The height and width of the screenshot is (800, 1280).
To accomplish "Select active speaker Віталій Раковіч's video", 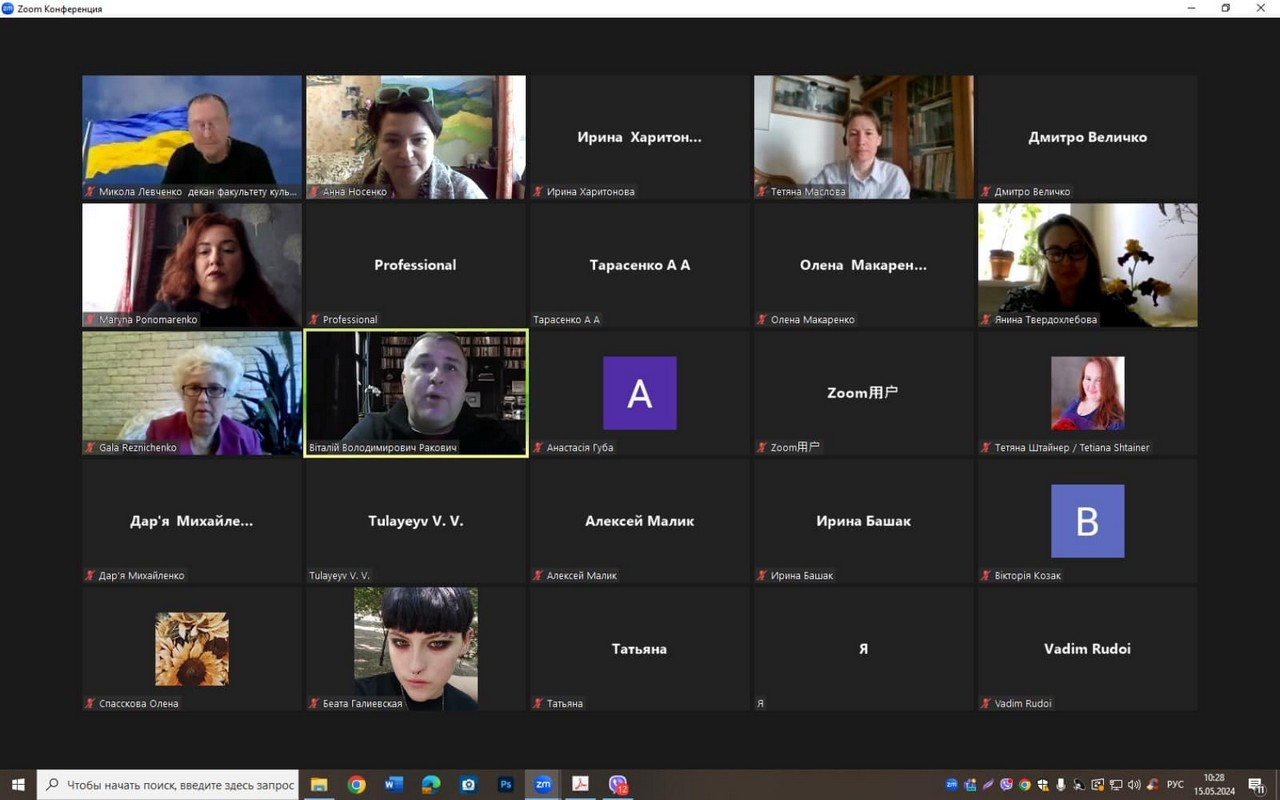I will tap(416, 393).
